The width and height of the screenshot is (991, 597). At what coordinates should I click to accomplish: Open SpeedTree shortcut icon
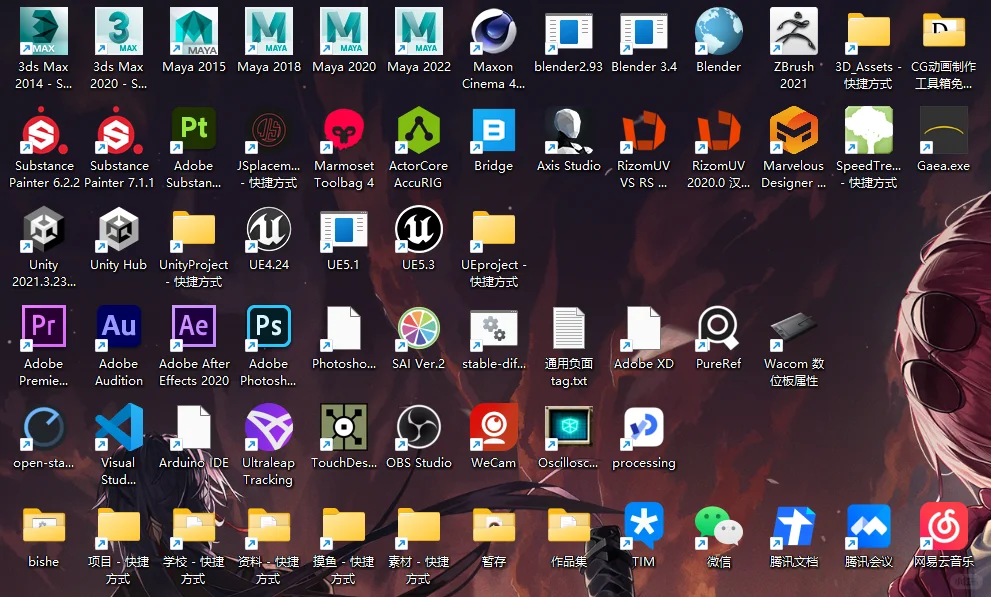click(869, 130)
